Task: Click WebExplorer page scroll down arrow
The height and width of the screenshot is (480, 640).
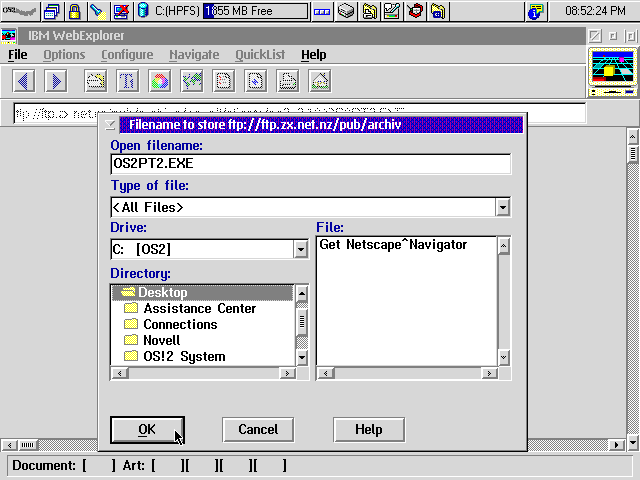Action: (x=633, y=442)
